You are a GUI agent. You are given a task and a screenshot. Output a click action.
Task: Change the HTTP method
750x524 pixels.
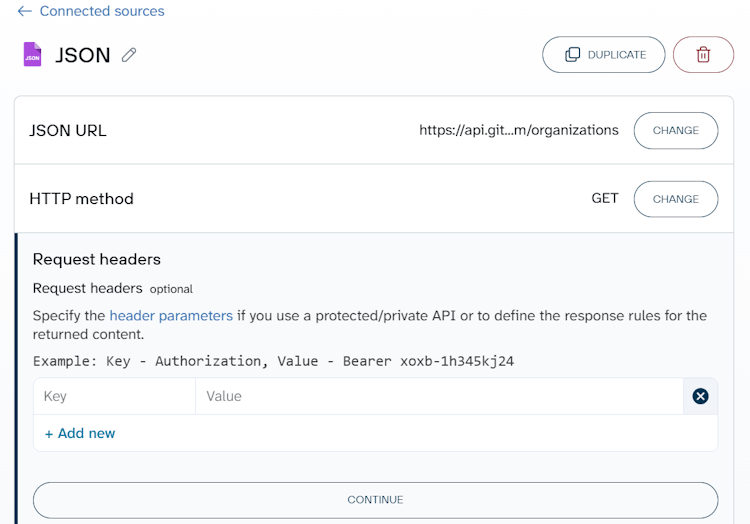675,199
